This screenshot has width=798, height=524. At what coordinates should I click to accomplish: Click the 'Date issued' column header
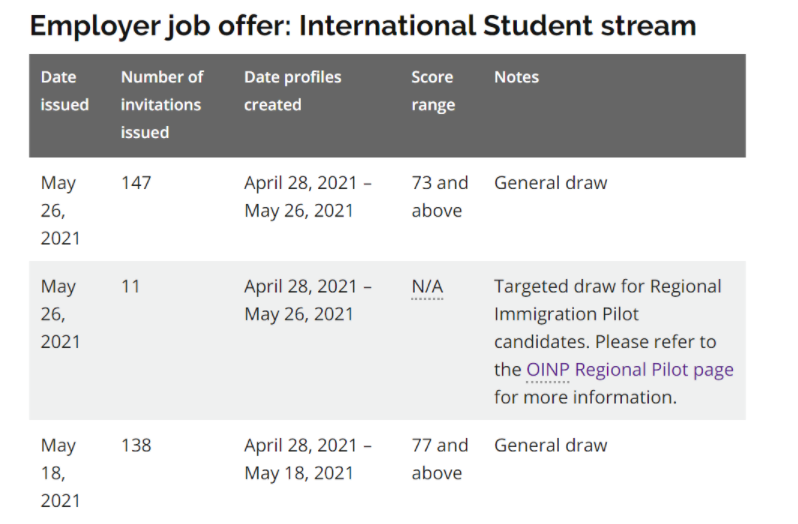(64, 91)
